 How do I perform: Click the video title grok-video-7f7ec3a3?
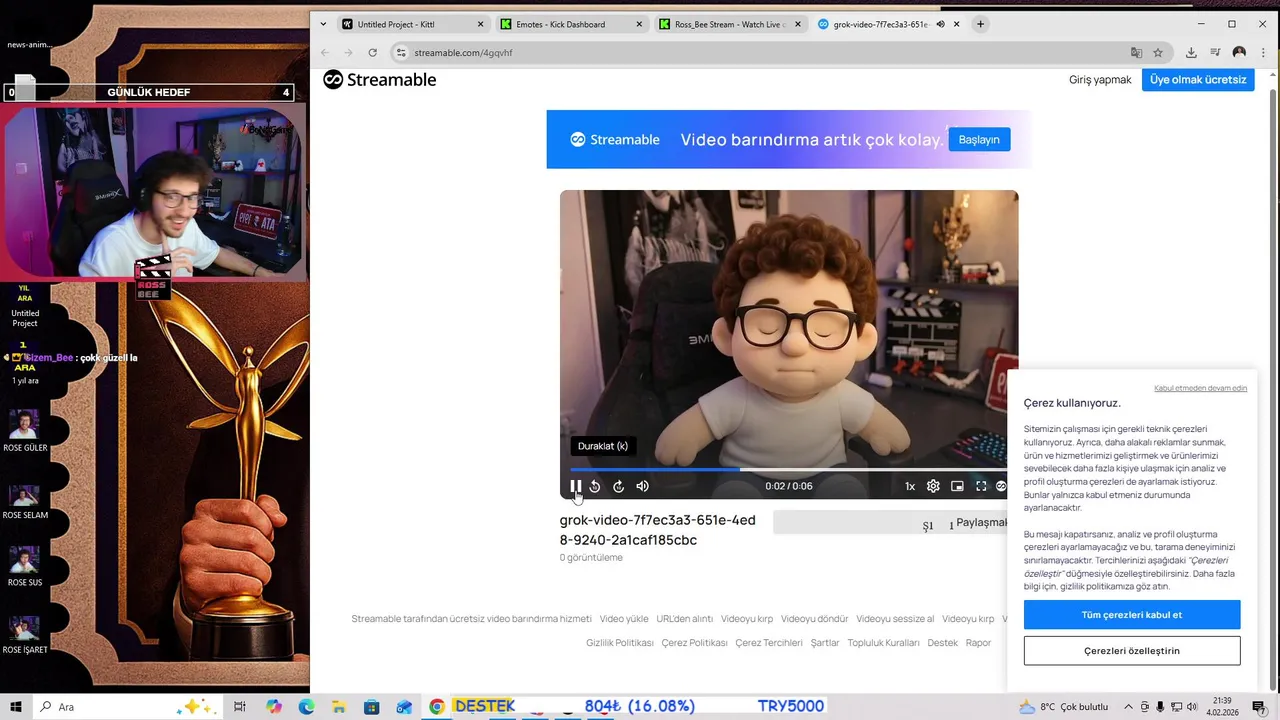coord(657,530)
